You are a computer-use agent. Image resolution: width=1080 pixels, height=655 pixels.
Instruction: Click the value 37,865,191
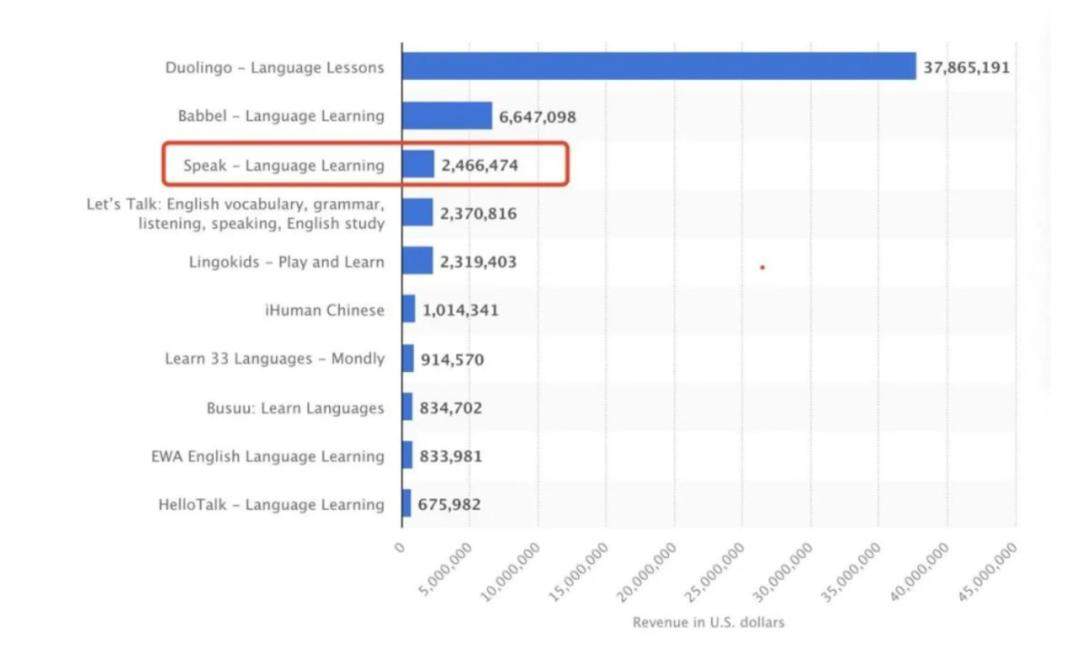pyautogui.click(x=966, y=67)
